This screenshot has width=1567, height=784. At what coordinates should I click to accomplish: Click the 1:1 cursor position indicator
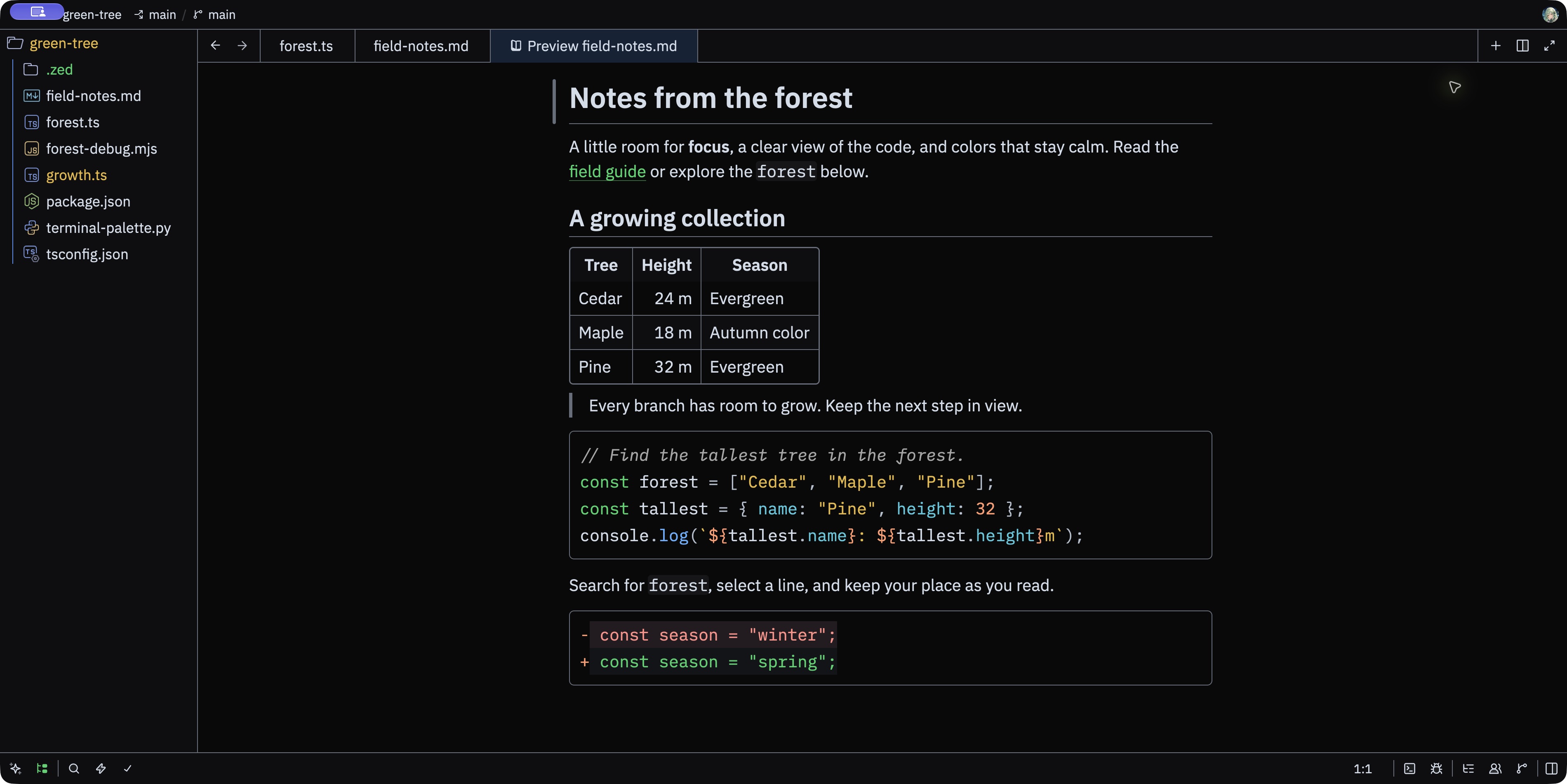pyautogui.click(x=1362, y=769)
